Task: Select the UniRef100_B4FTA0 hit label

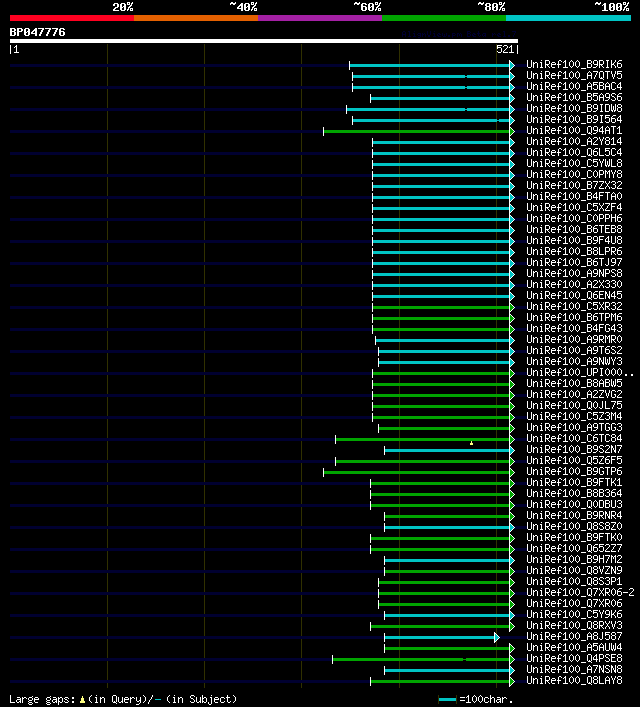Action: click(x=574, y=196)
